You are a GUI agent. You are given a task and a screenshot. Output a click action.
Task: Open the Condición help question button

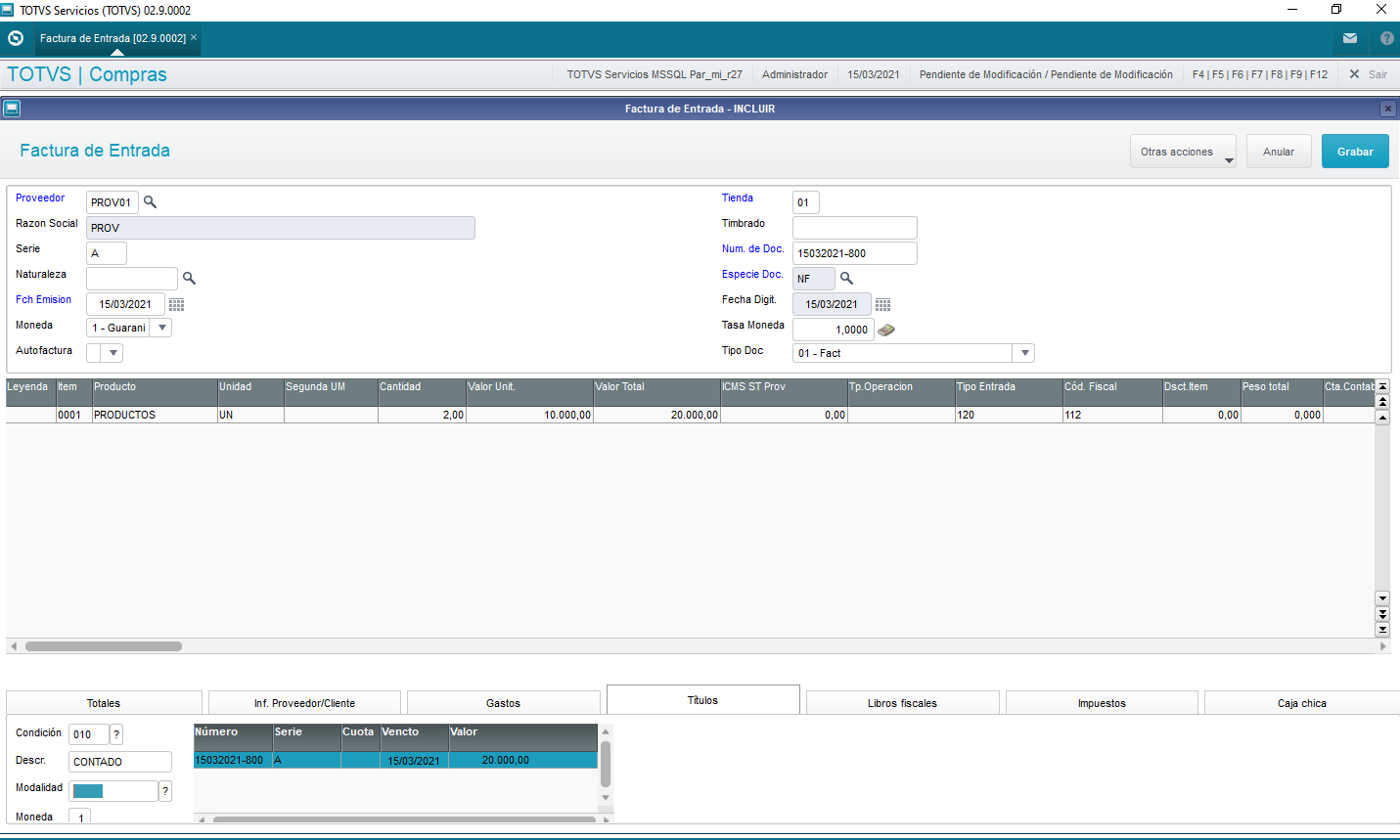[116, 734]
